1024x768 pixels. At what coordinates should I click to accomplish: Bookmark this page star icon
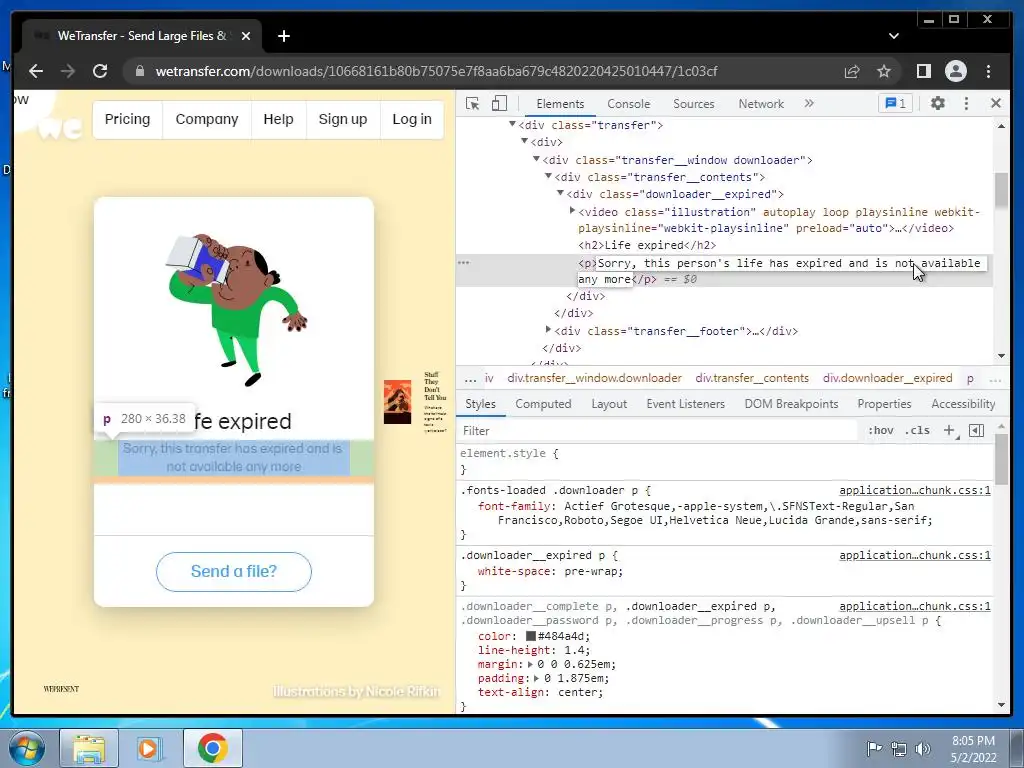coord(884,71)
